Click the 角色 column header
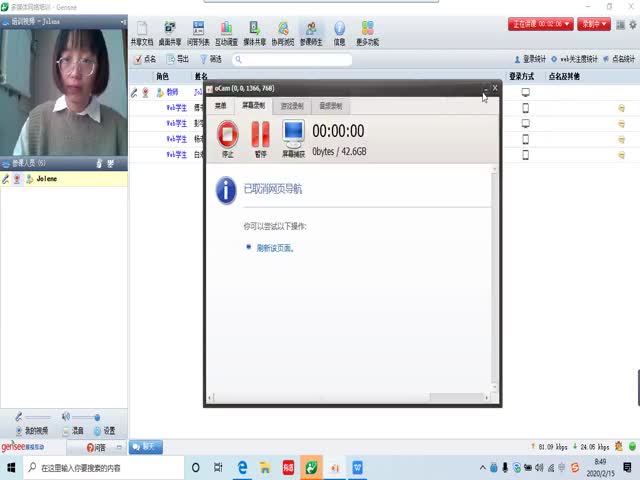The image size is (640, 480). (162, 76)
